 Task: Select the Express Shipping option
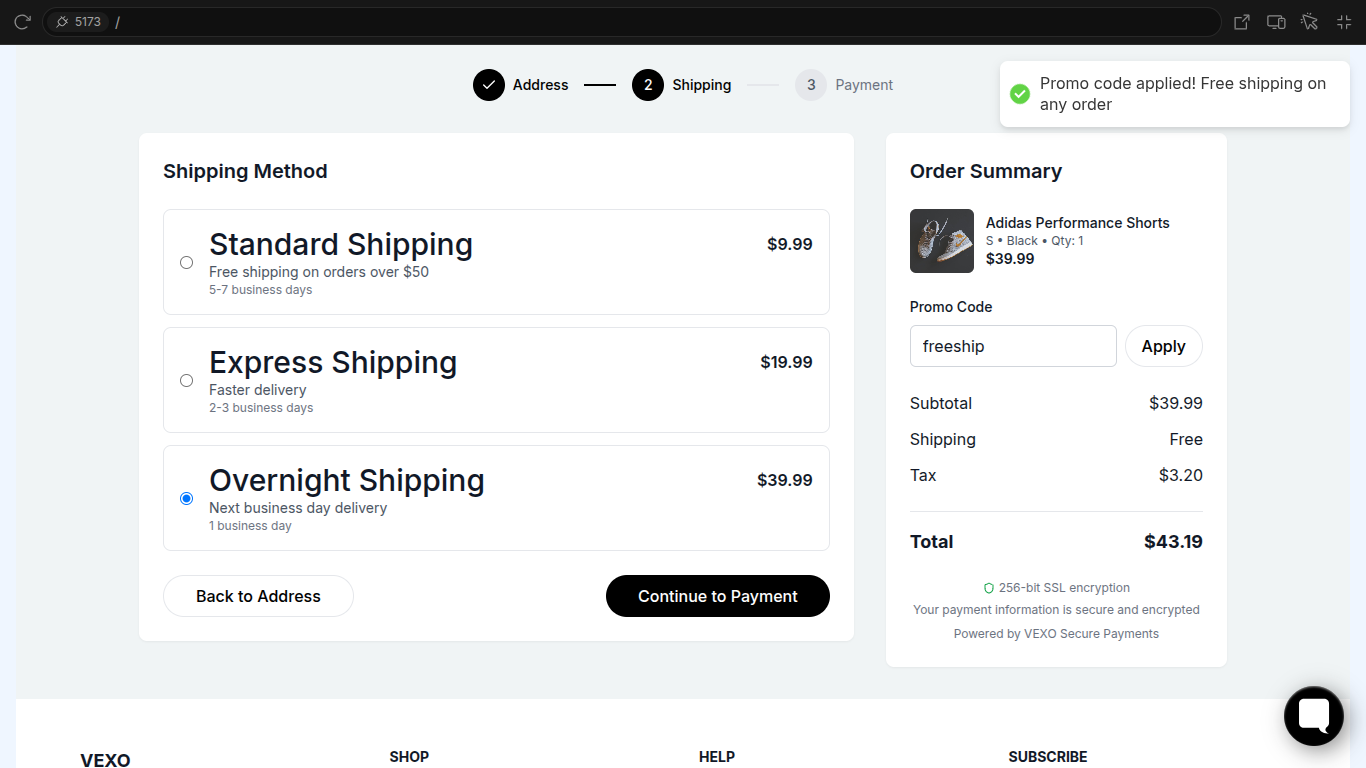(186, 380)
